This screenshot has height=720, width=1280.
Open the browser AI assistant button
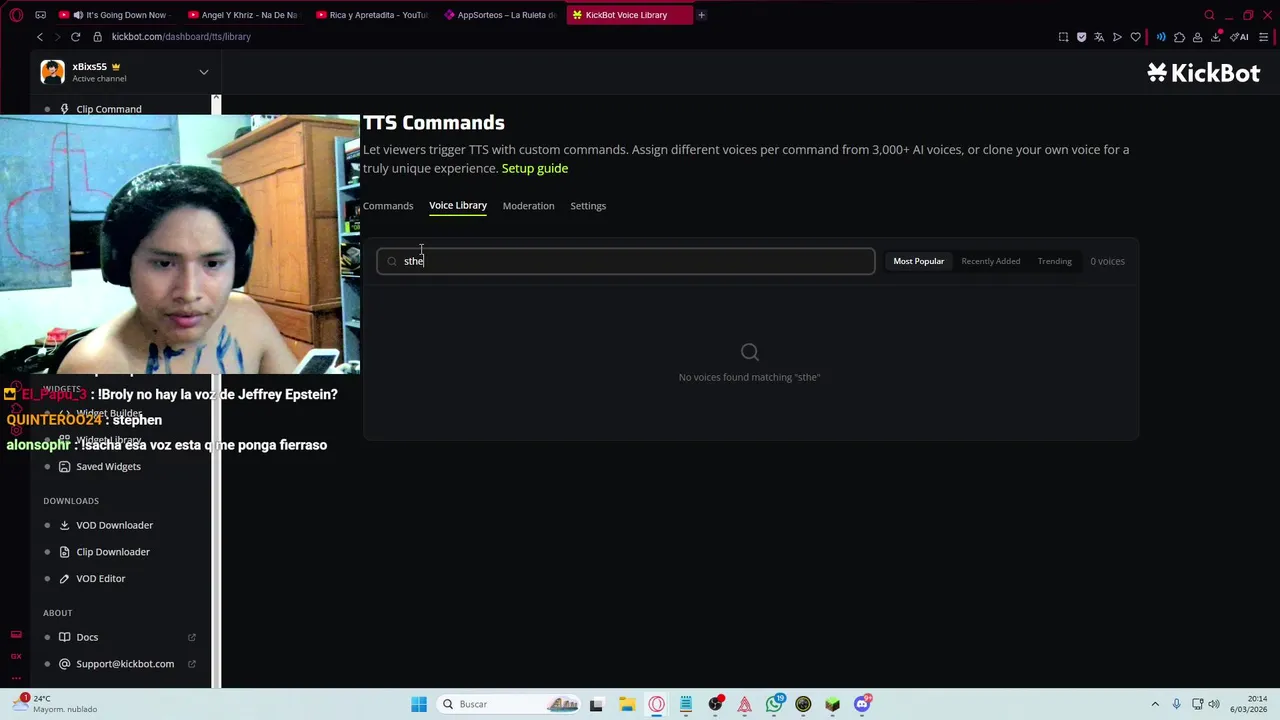point(1240,37)
